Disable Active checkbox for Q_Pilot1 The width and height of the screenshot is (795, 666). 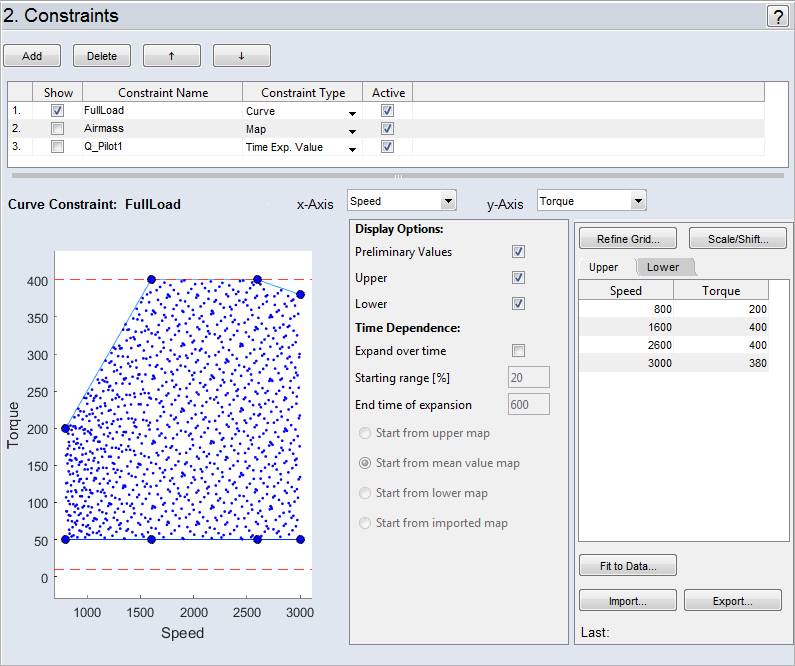[x=387, y=147]
